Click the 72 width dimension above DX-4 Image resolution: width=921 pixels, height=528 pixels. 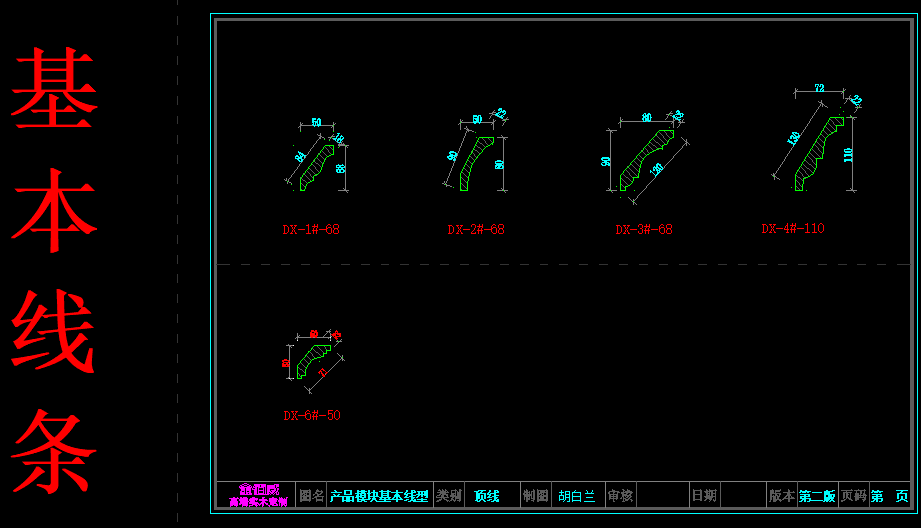pos(819,88)
